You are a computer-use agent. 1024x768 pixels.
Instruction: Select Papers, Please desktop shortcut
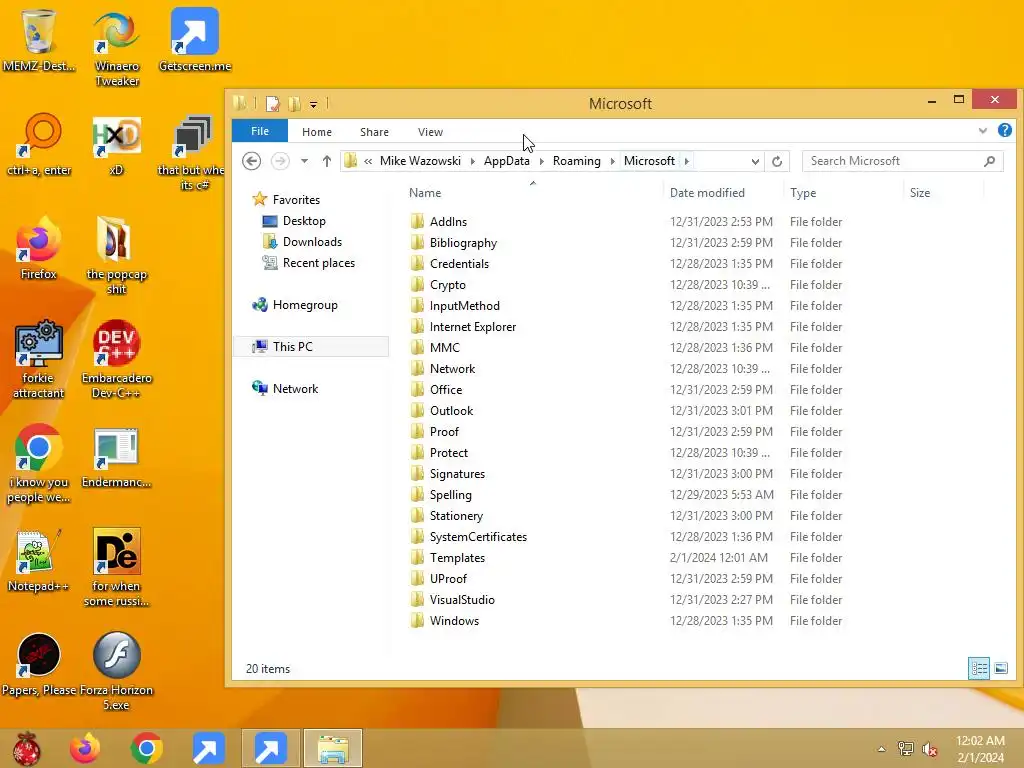[39, 664]
